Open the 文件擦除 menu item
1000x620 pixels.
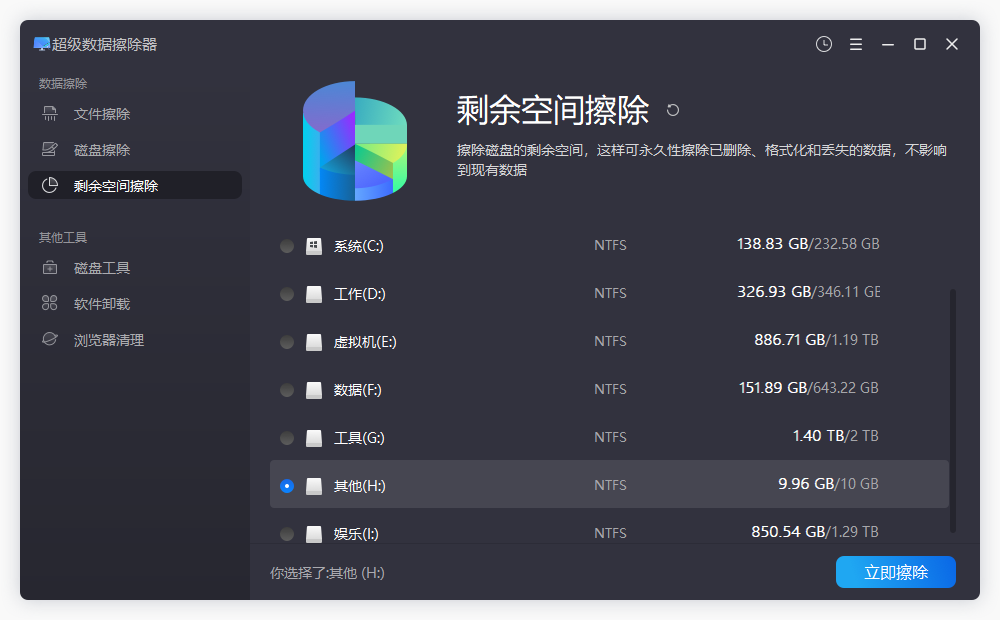click(x=135, y=114)
